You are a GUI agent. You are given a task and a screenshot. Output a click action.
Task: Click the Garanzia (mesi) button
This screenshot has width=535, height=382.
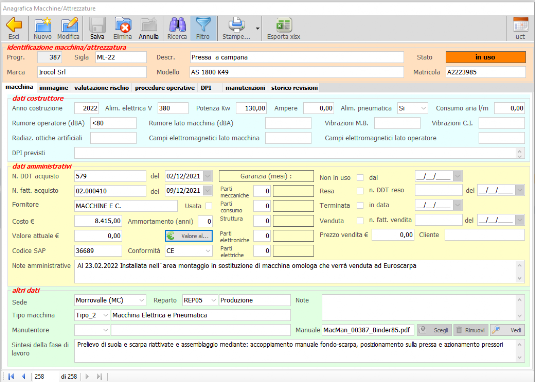(266, 176)
